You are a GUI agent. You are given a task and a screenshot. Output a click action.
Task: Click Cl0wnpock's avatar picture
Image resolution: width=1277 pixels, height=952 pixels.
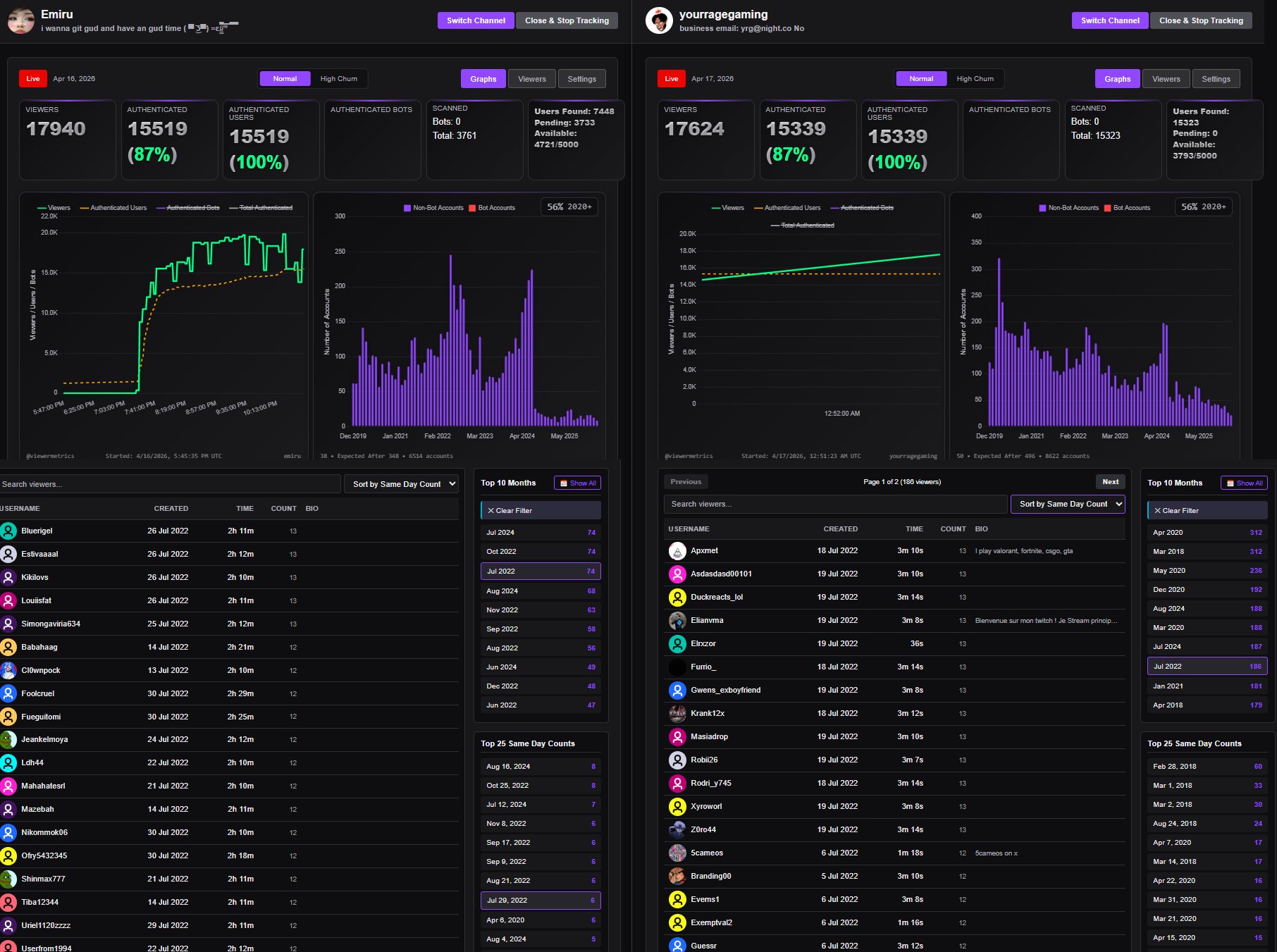[8, 670]
